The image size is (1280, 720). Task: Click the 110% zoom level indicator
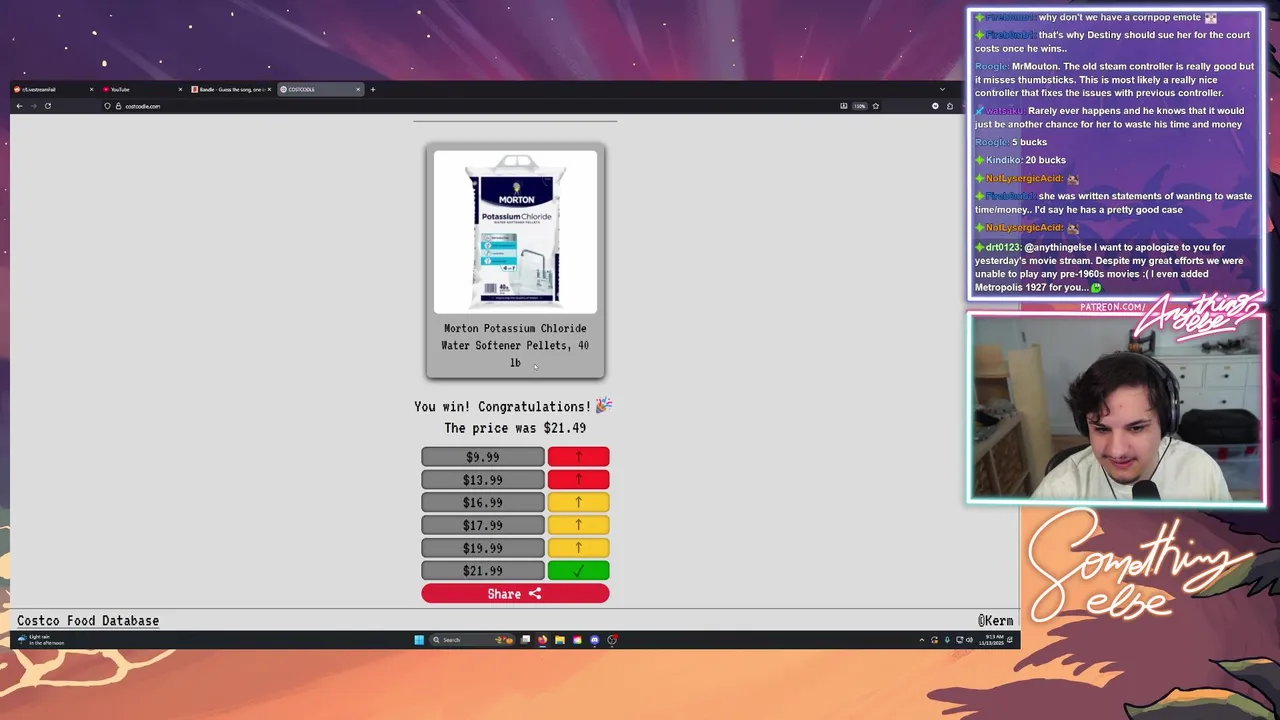point(859,106)
